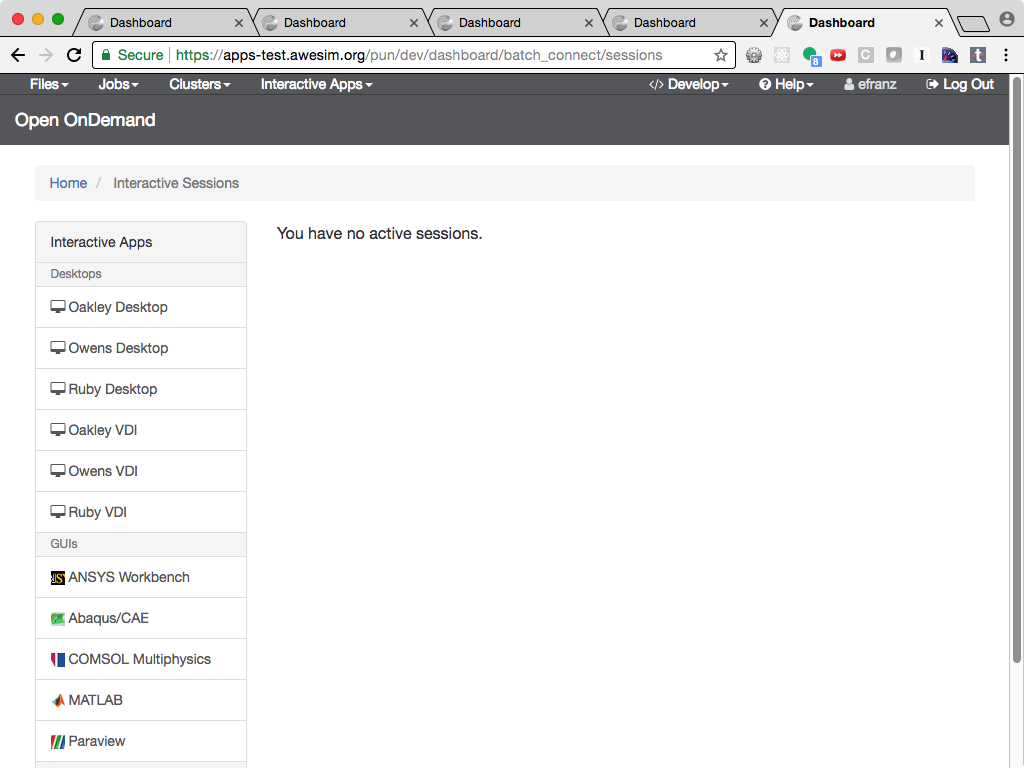Select the COMSOL Multiphysics icon
The image size is (1024, 768).
pos(57,658)
